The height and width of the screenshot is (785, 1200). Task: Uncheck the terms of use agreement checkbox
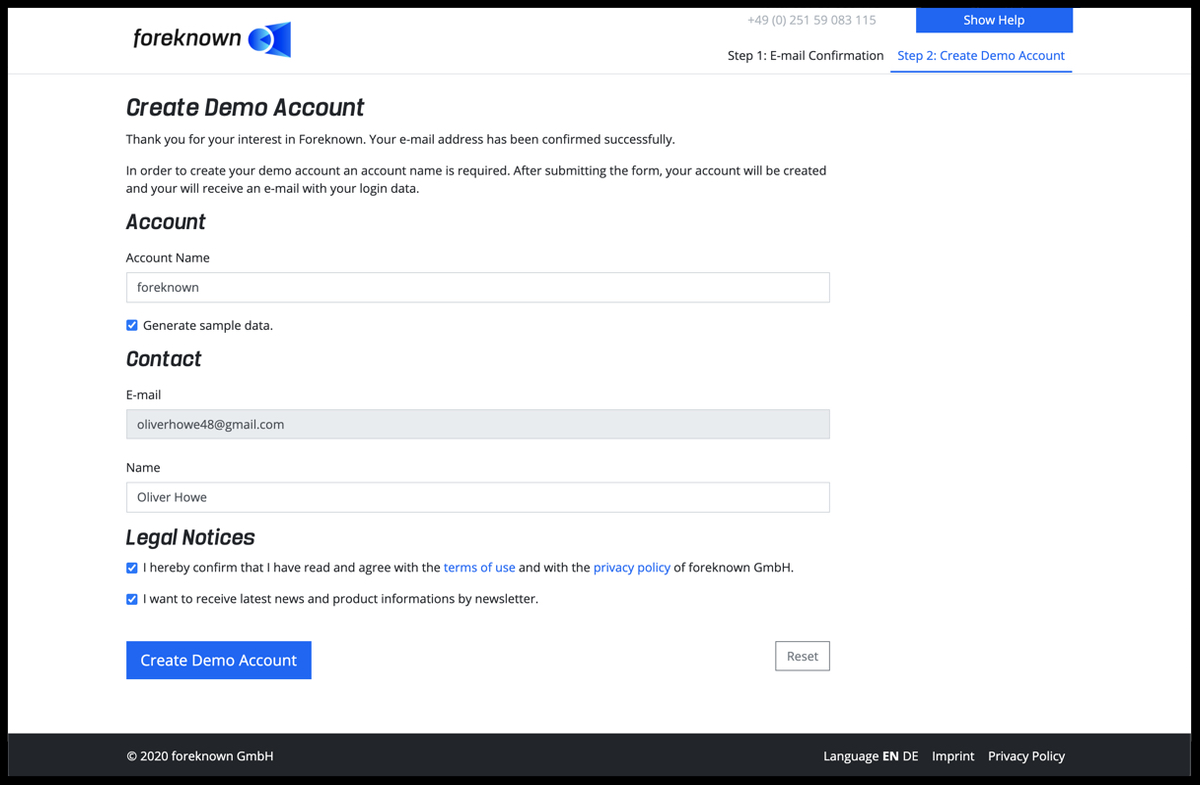tap(132, 567)
